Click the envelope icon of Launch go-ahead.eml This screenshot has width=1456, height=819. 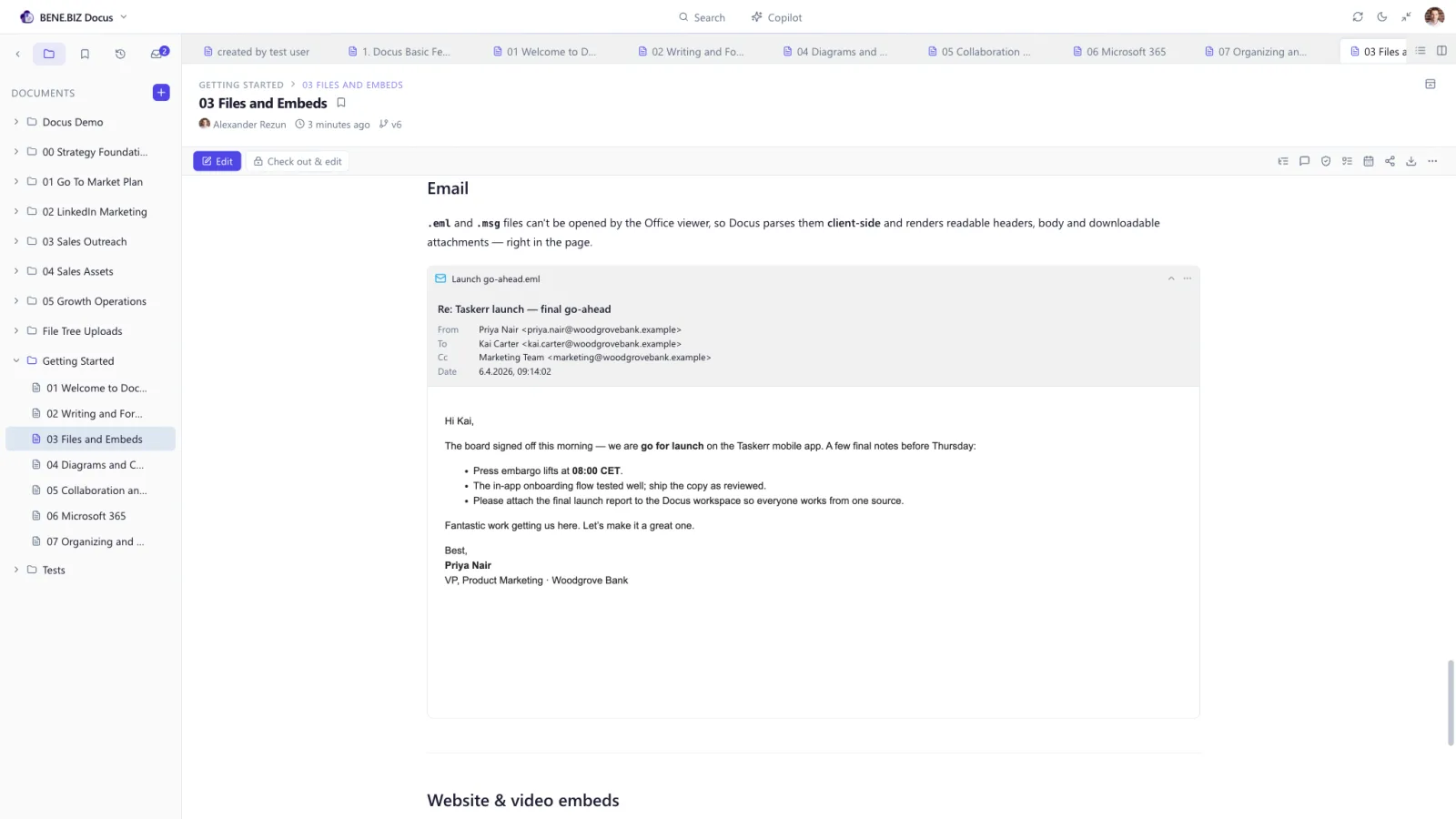tap(440, 278)
